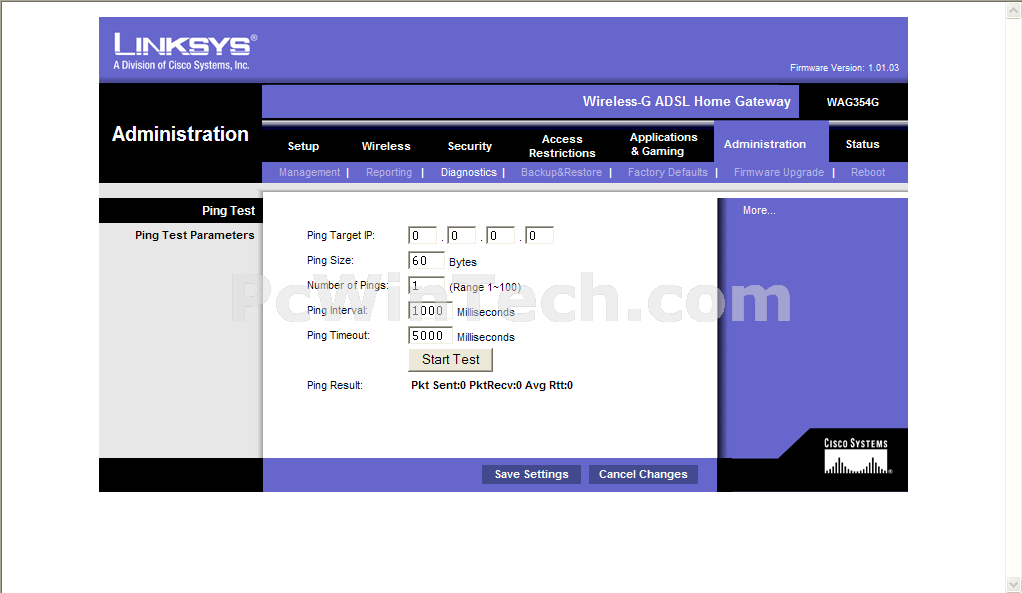Select the Administration tab
1022x593 pixels.
point(765,144)
